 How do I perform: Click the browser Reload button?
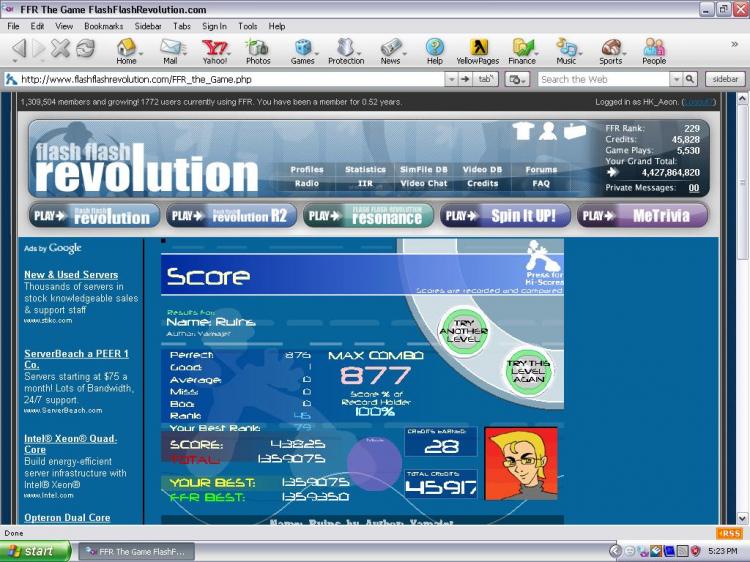click(85, 48)
